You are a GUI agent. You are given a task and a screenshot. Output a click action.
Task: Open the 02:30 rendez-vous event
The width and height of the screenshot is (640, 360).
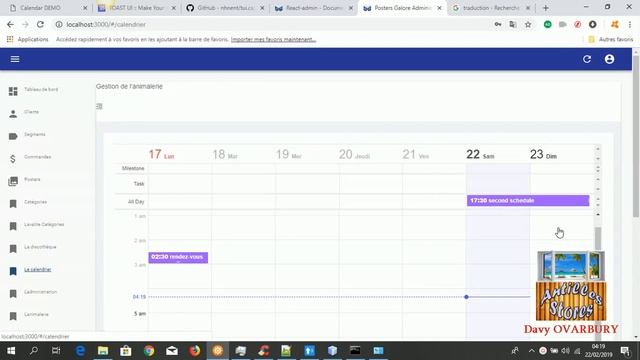tap(178, 257)
